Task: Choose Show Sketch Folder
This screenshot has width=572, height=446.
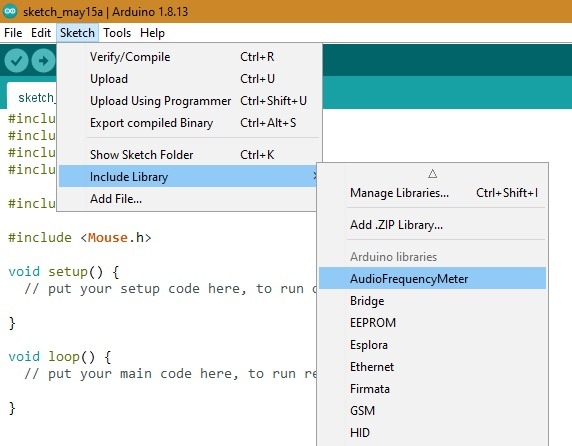Action: (x=189, y=155)
